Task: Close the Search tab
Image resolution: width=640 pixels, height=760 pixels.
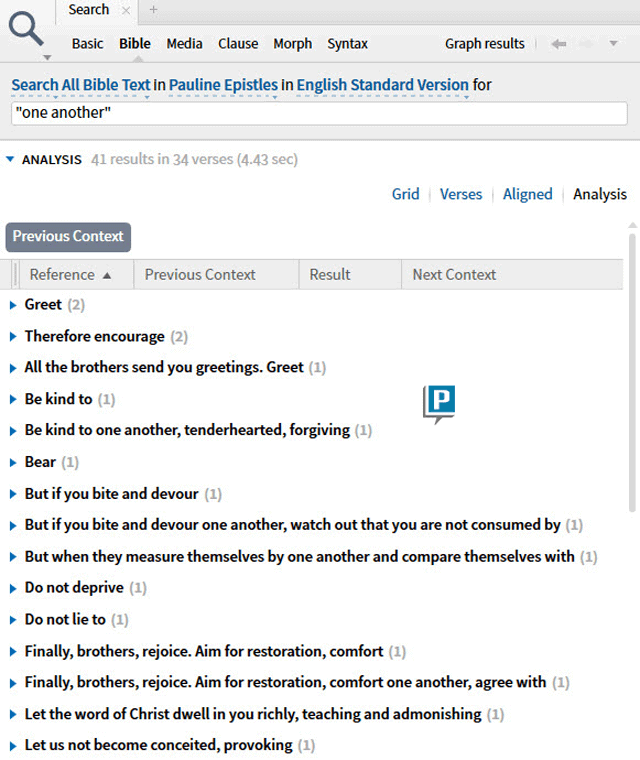Action: pos(125,10)
